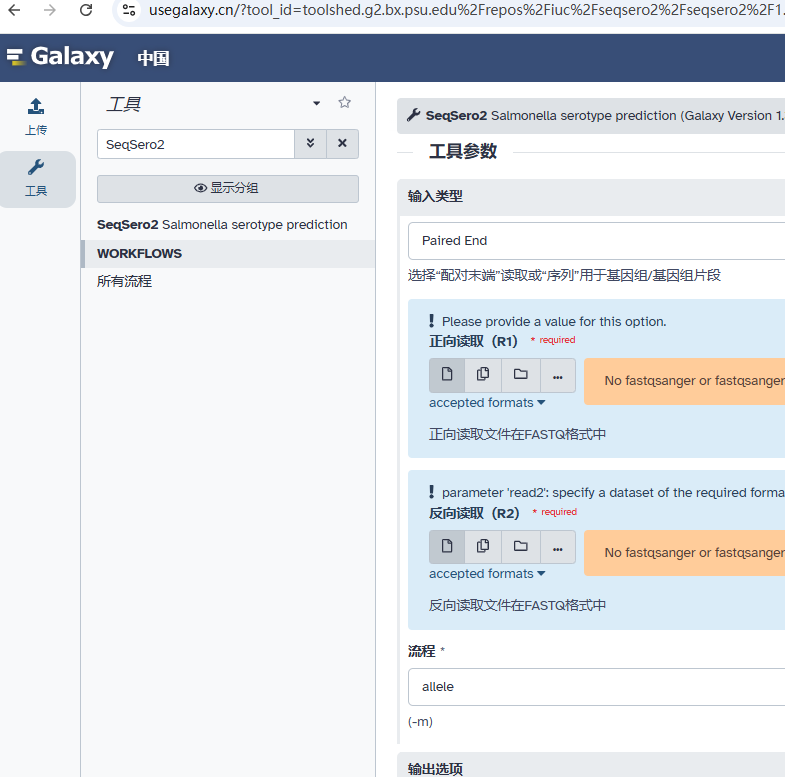
Task: Open the Paired End input type dropdown
Action: (x=596, y=241)
